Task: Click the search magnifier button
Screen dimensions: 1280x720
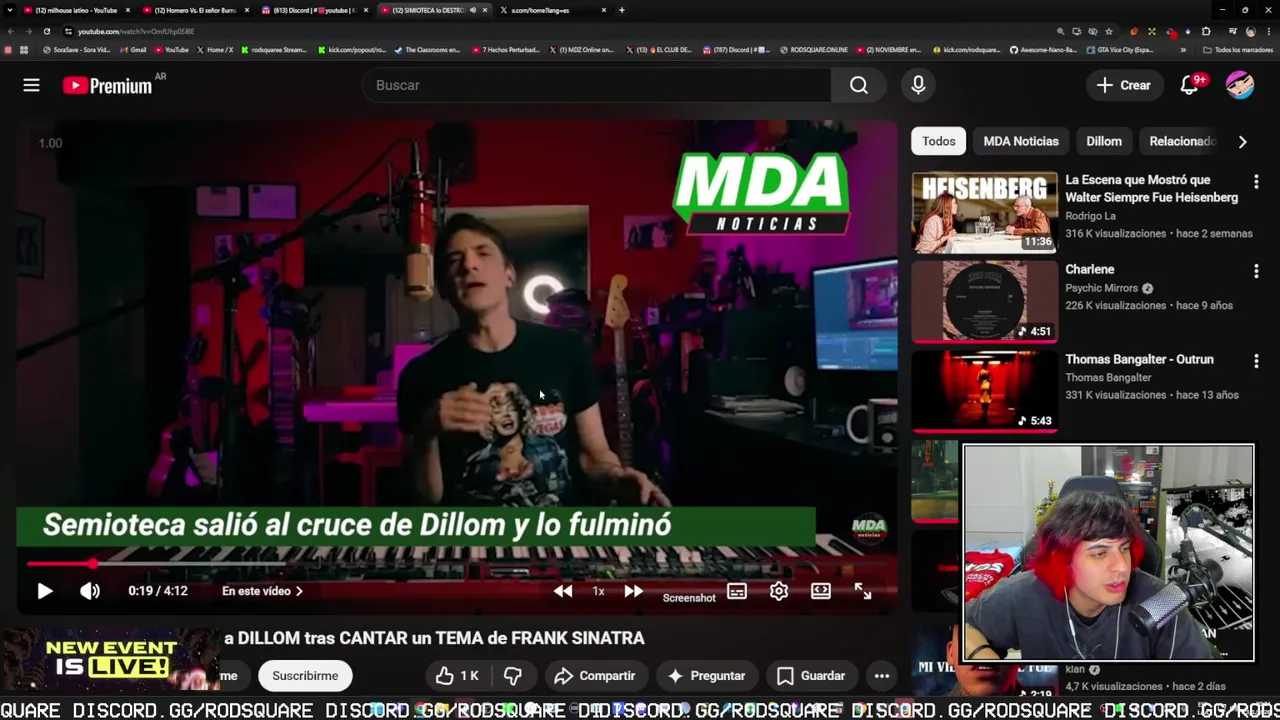Action: point(859,85)
